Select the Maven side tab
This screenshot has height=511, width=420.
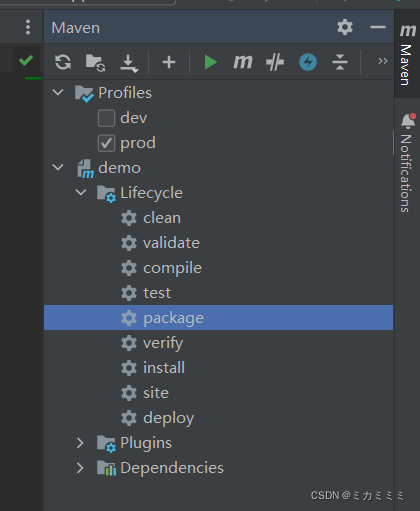407,55
